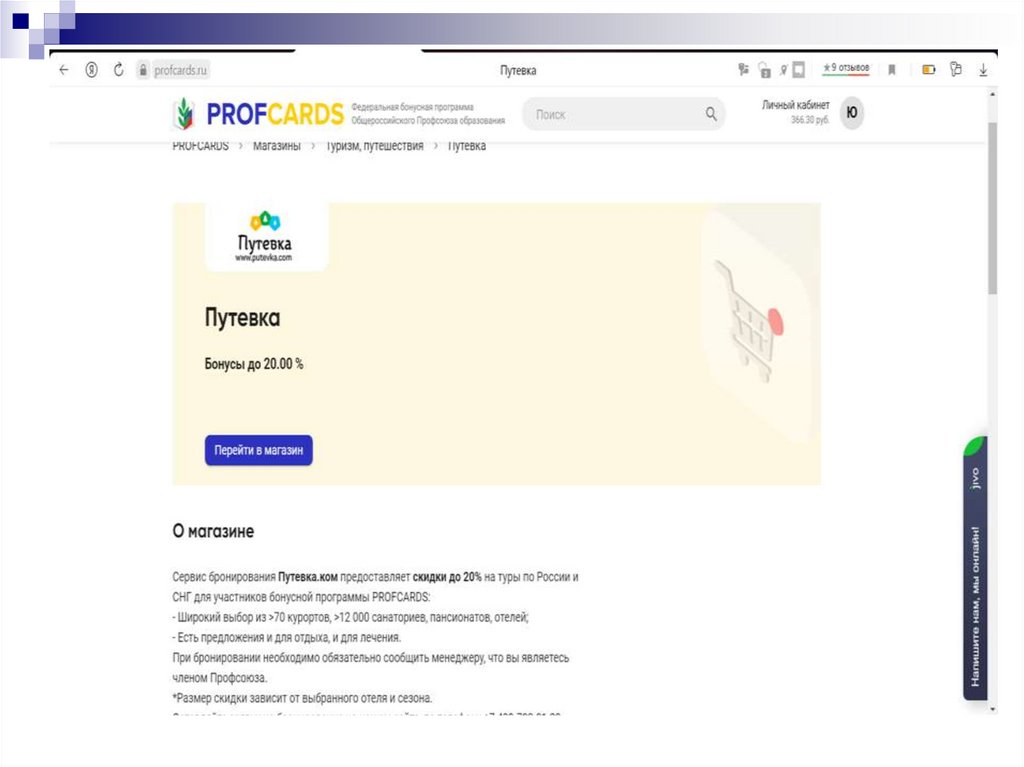The height and width of the screenshot is (767, 1024).
Task: Bookmark the page with the bookmark icon
Action: coord(891,70)
